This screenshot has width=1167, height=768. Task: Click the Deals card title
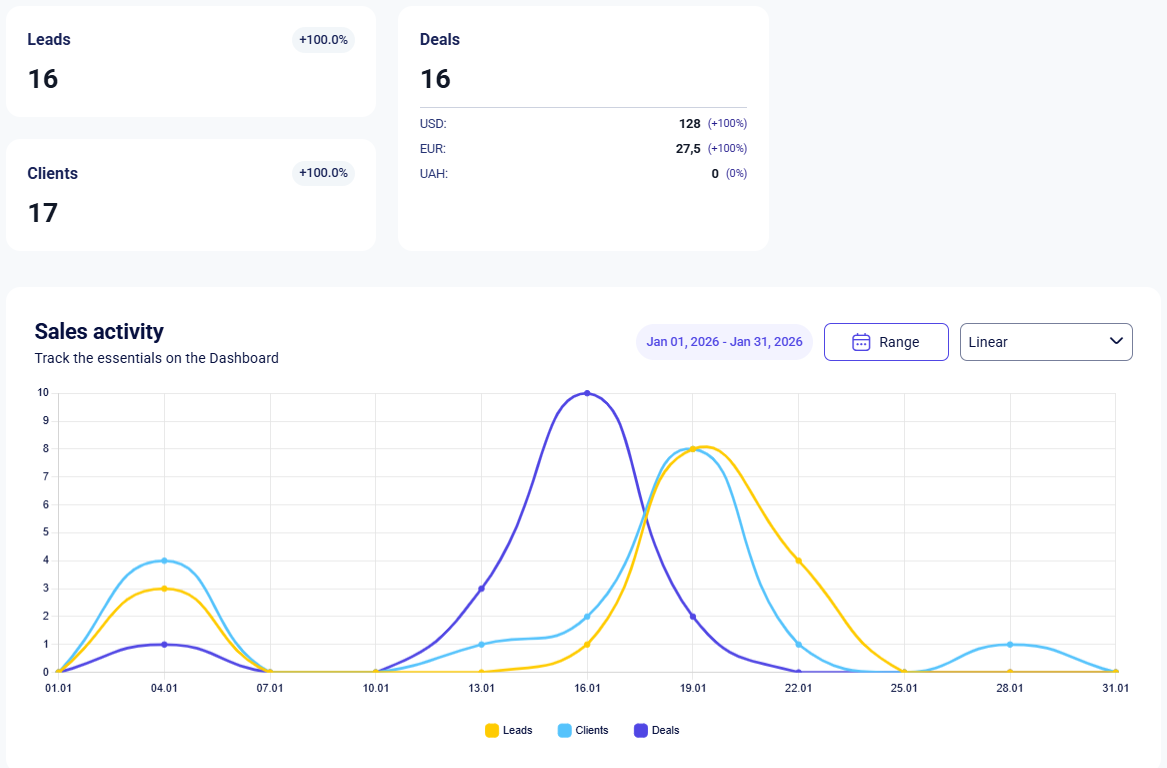(x=440, y=39)
